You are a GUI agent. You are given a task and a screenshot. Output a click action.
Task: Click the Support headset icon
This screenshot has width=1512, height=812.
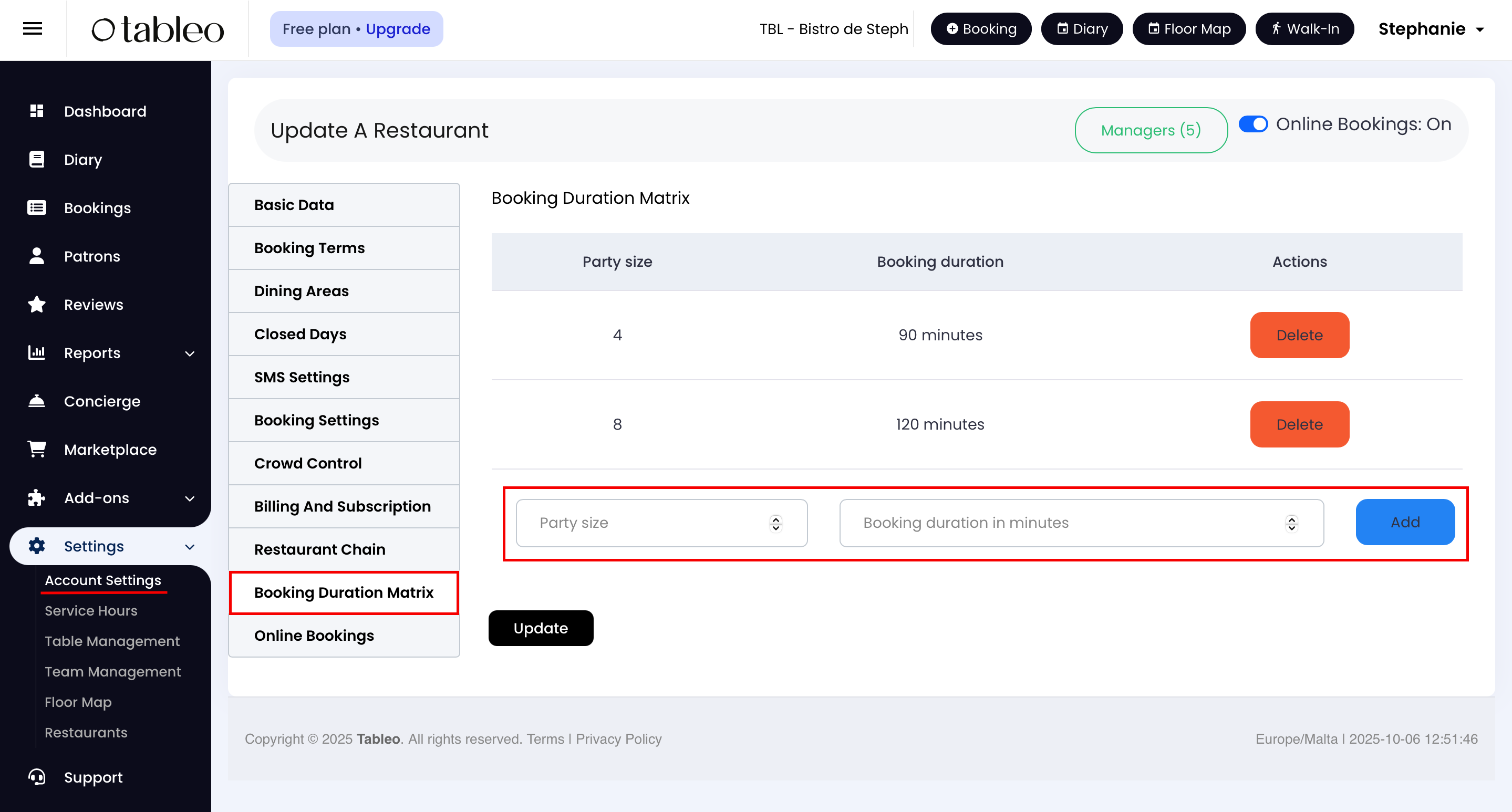coord(36,777)
